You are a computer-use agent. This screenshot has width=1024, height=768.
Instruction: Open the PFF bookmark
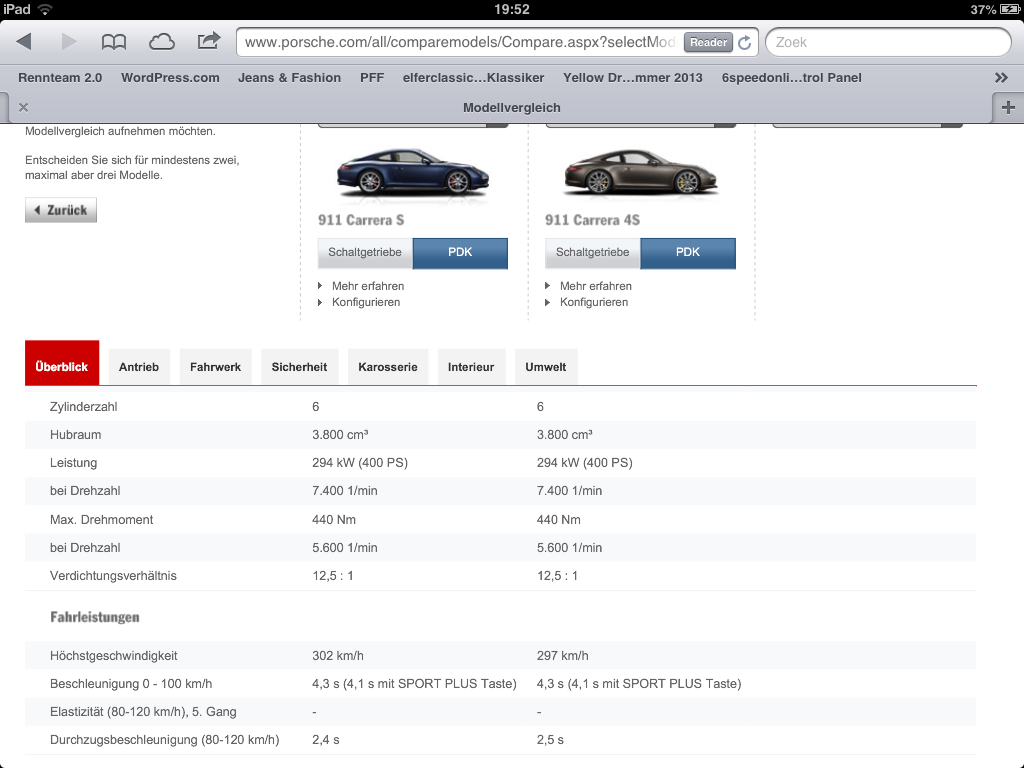click(x=372, y=78)
